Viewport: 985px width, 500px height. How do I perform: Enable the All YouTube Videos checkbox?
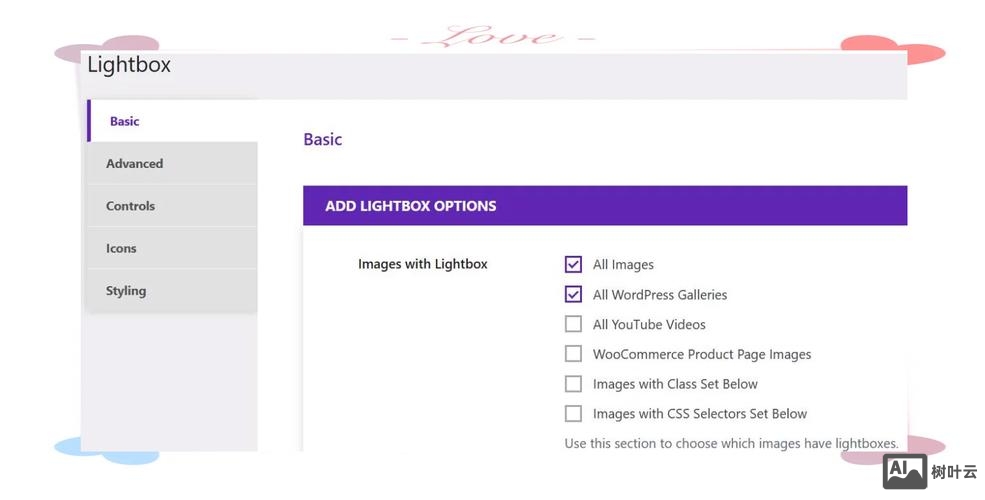pyautogui.click(x=573, y=324)
